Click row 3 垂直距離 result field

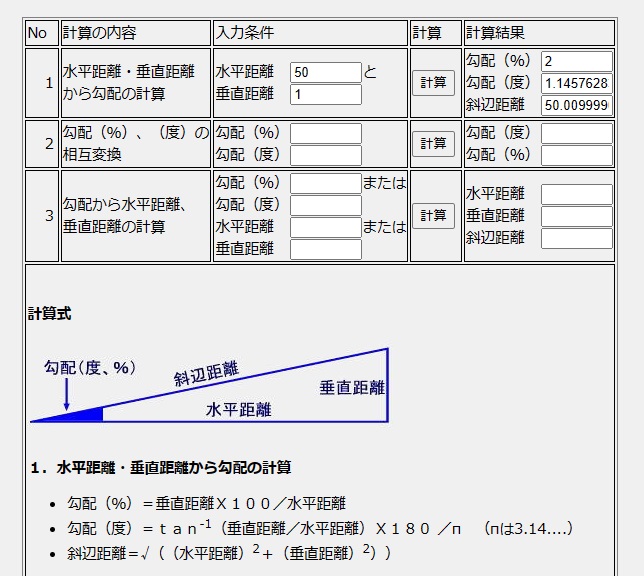click(x=577, y=217)
